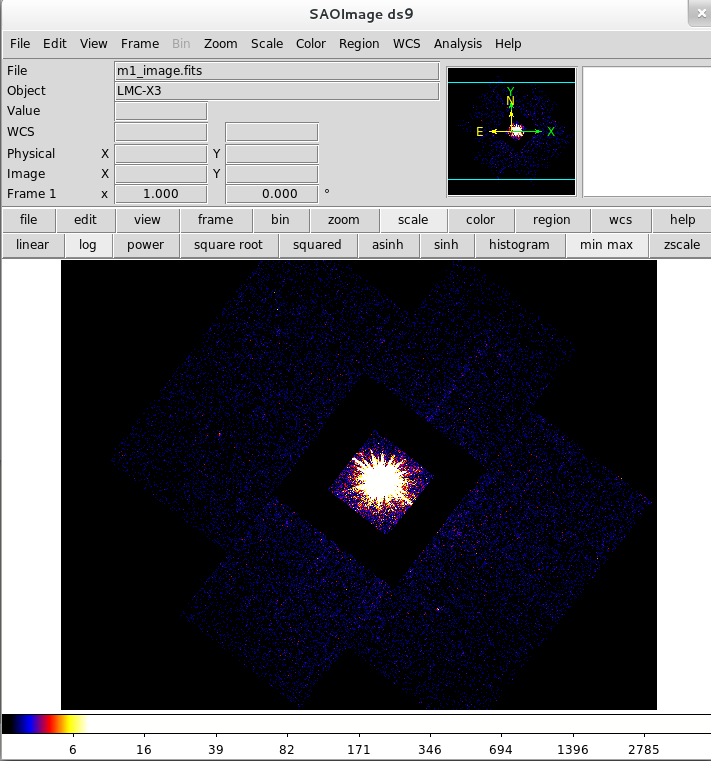This screenshot has width=711, height=761.
Task: Click the Frame 1 zoom value 1.000
Action: (161, 194)
